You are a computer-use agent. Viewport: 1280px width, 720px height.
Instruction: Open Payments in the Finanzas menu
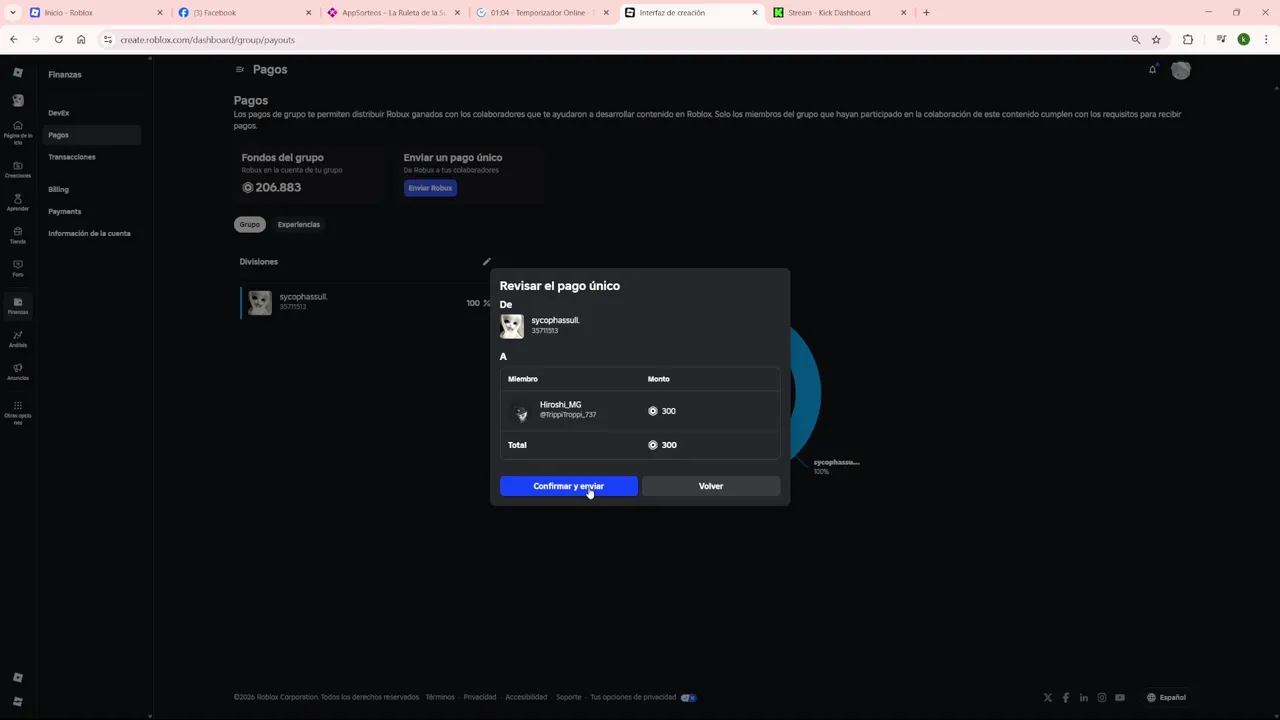pos(65,211)
